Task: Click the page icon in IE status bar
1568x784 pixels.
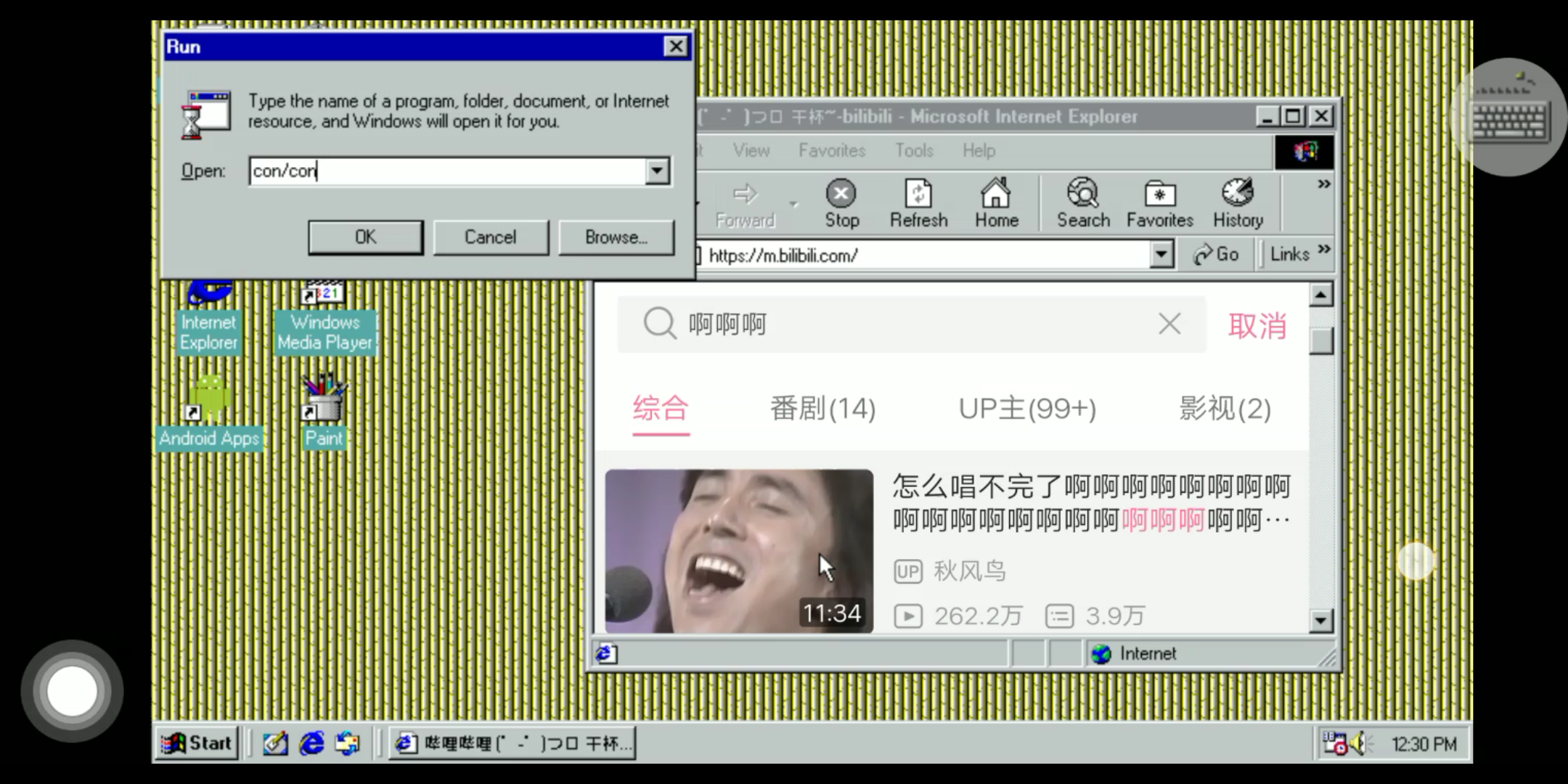Action: (x=606, y=653)
